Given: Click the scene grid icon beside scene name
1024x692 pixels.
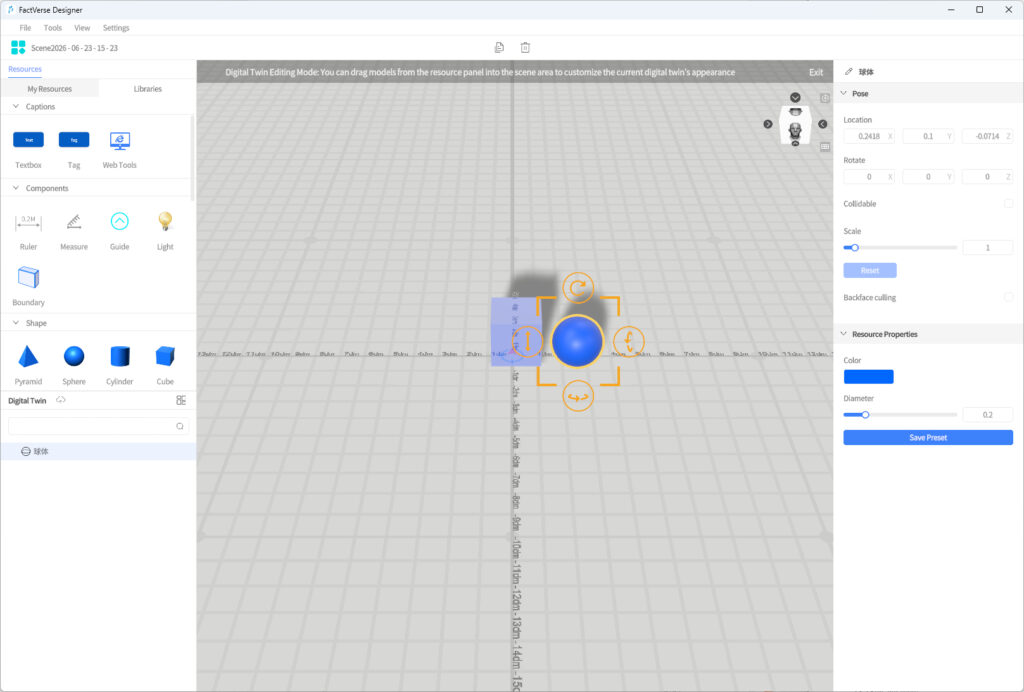Looking at the screenshot, I should (x=18, y=47).
